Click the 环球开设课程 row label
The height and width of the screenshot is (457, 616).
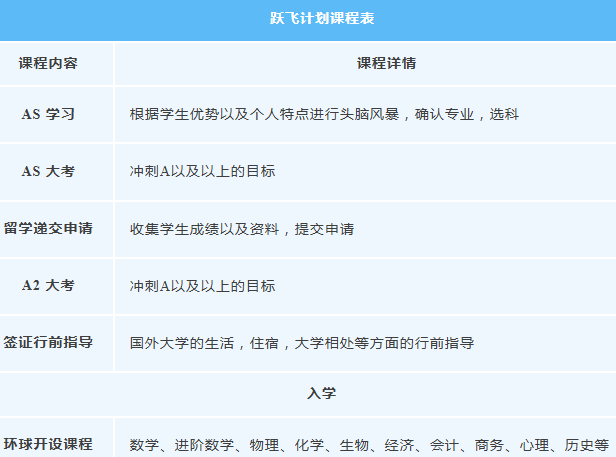click(x=48, y=444)
